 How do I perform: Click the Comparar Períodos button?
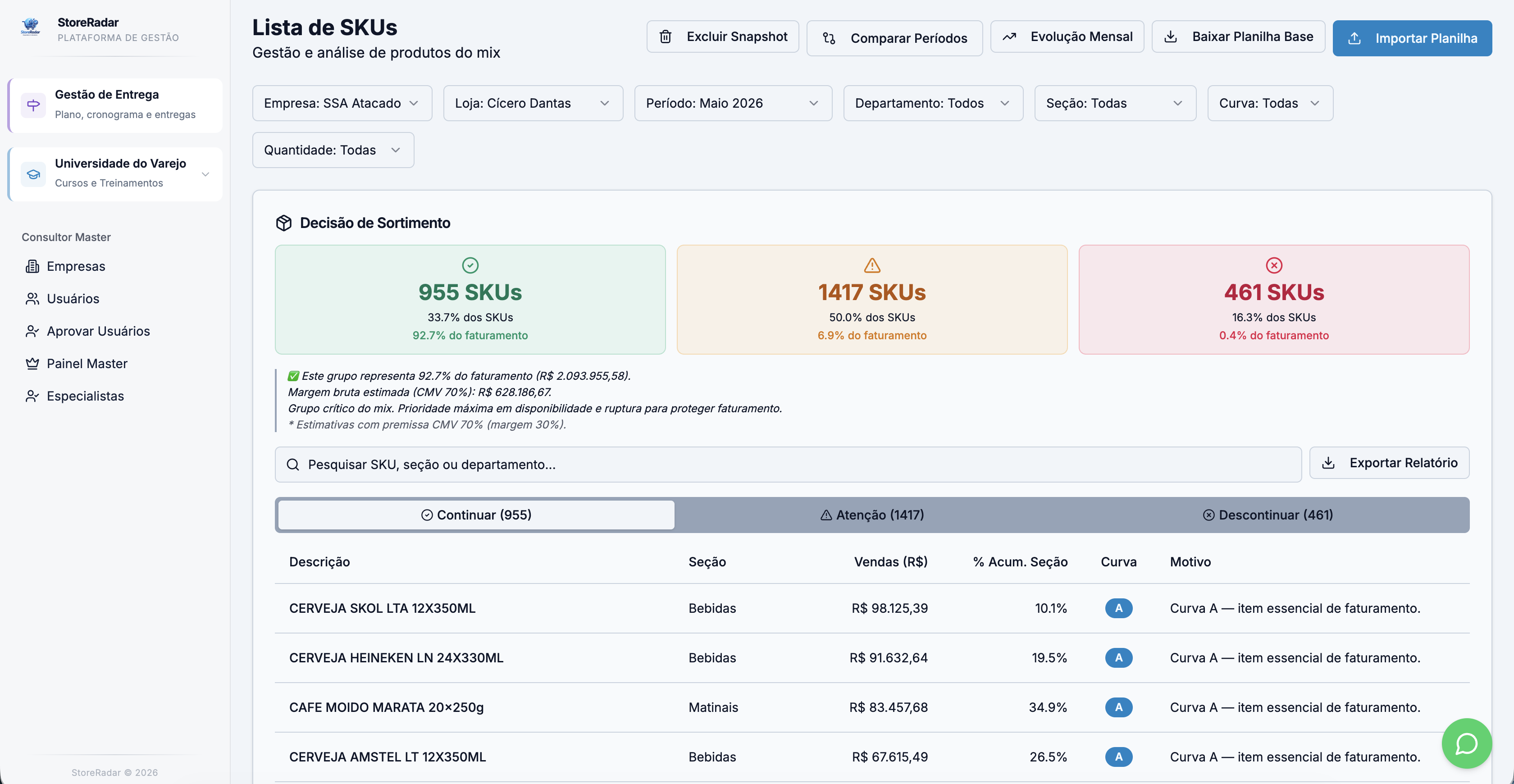[894, 38]
